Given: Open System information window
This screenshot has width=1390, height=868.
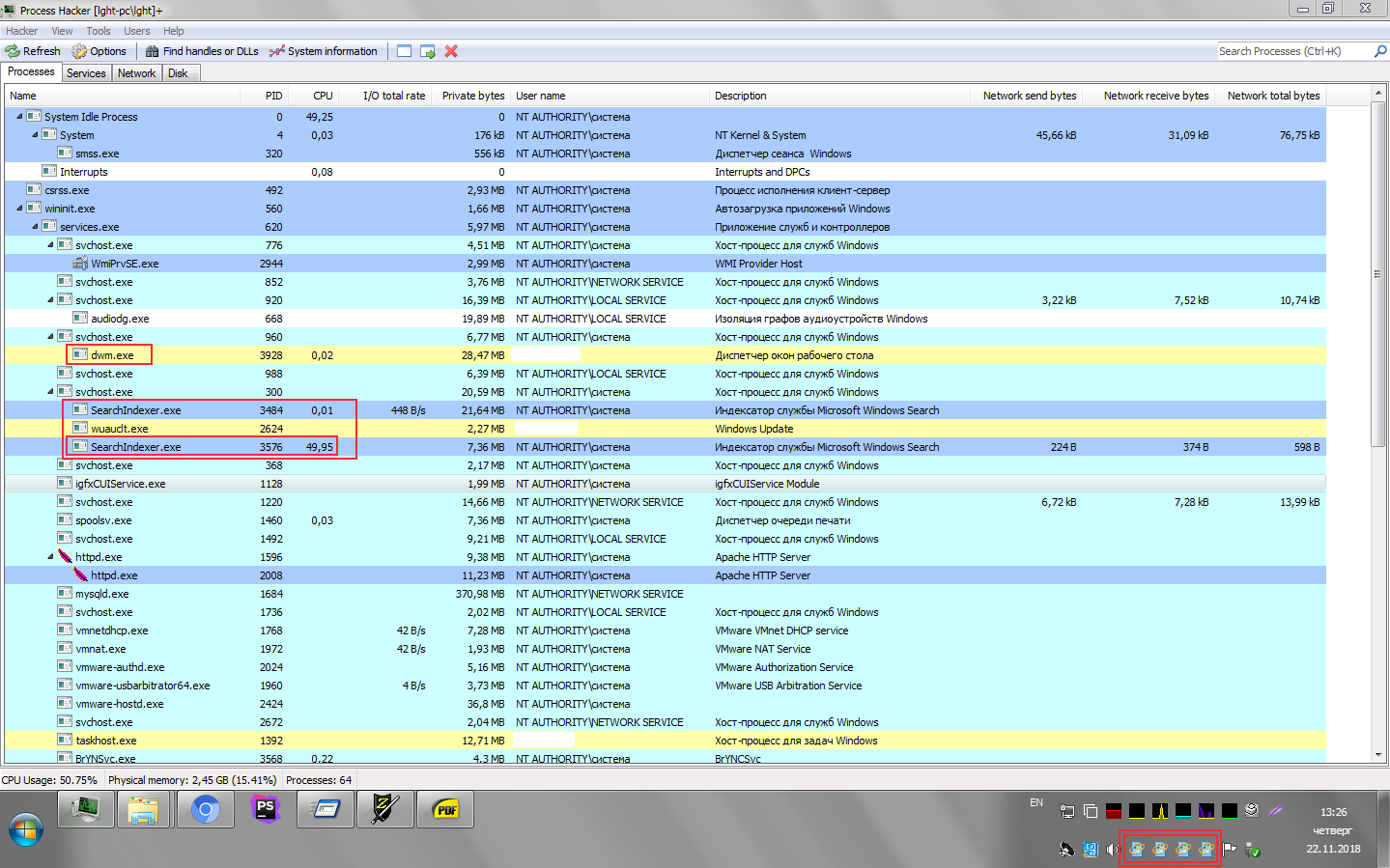Looking at the screenshot, I should 323,51.
